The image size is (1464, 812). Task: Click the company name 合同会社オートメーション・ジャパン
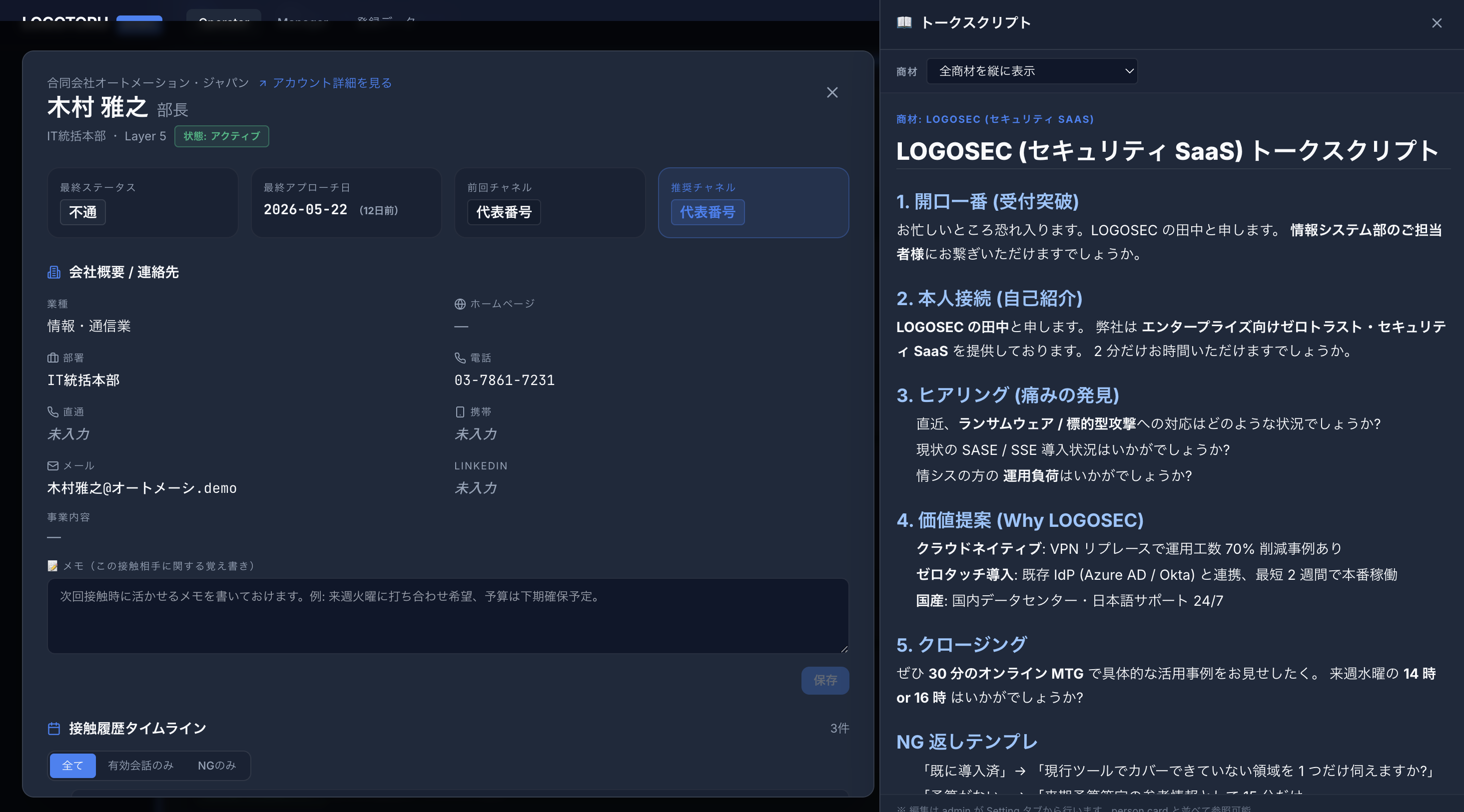[x=148, y=83]
